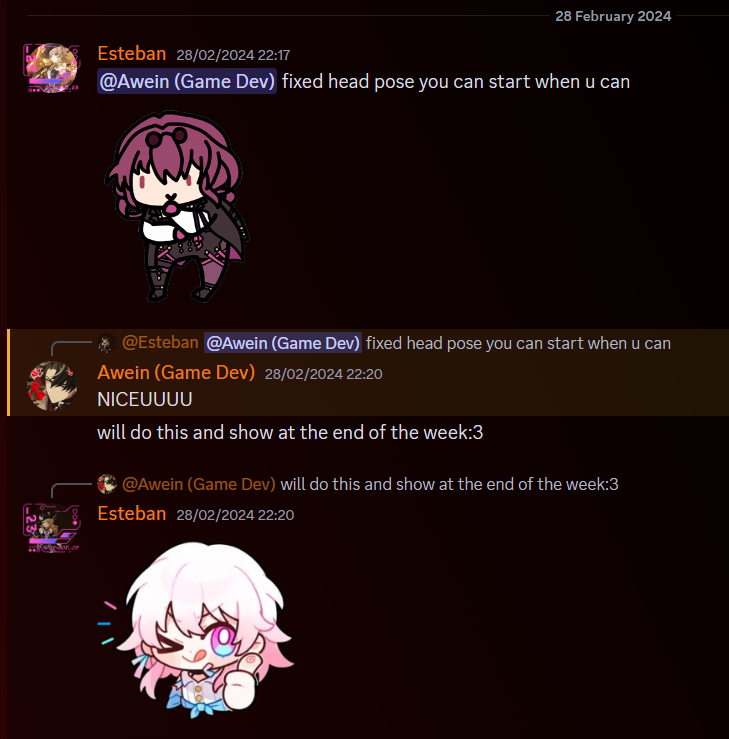
Task: Click orange @Awein (Game Dev) in the lower reply preview
Action: [x=198, y=484]
